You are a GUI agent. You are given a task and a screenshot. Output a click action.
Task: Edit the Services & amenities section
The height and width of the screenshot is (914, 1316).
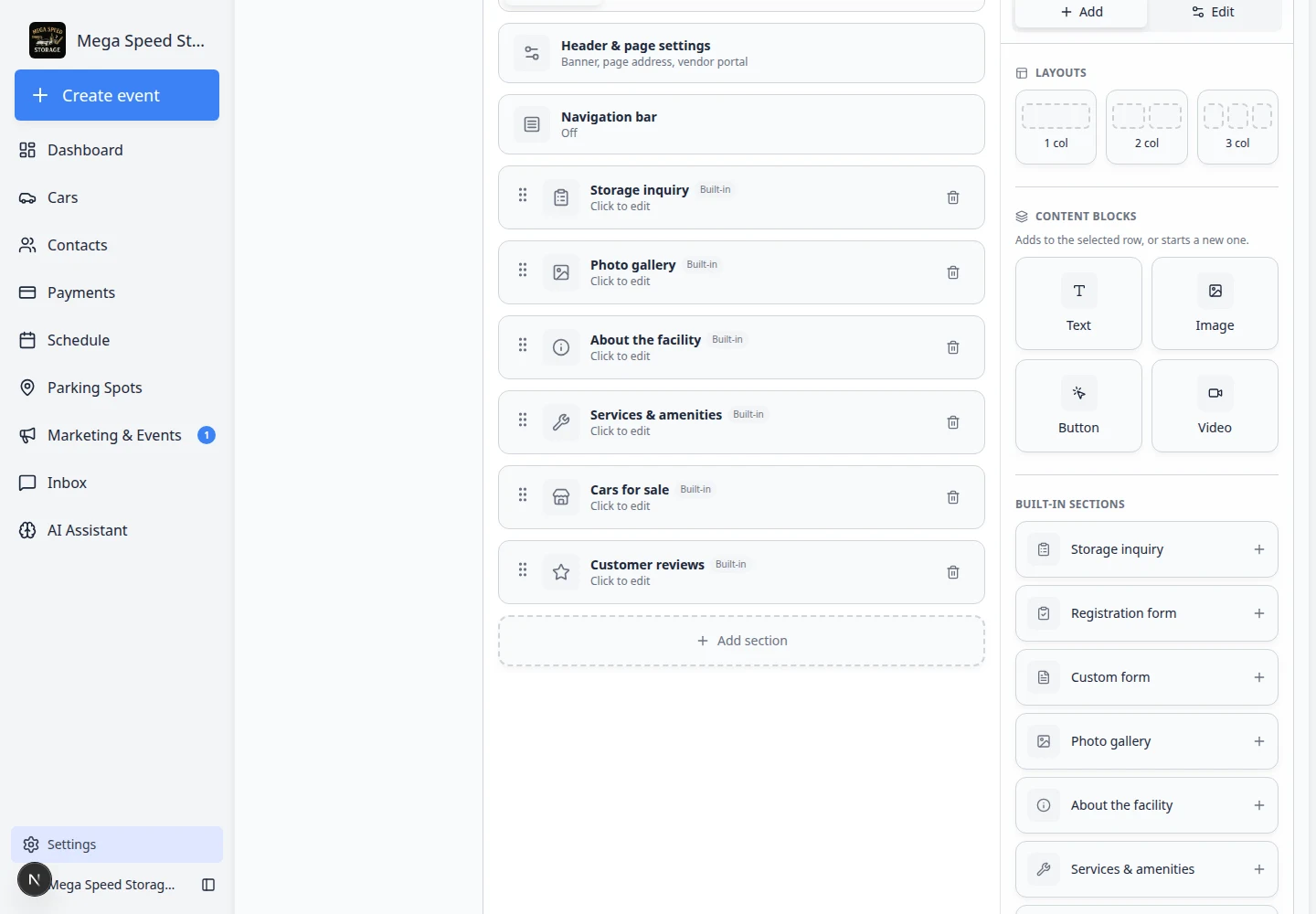pos(741,422)
